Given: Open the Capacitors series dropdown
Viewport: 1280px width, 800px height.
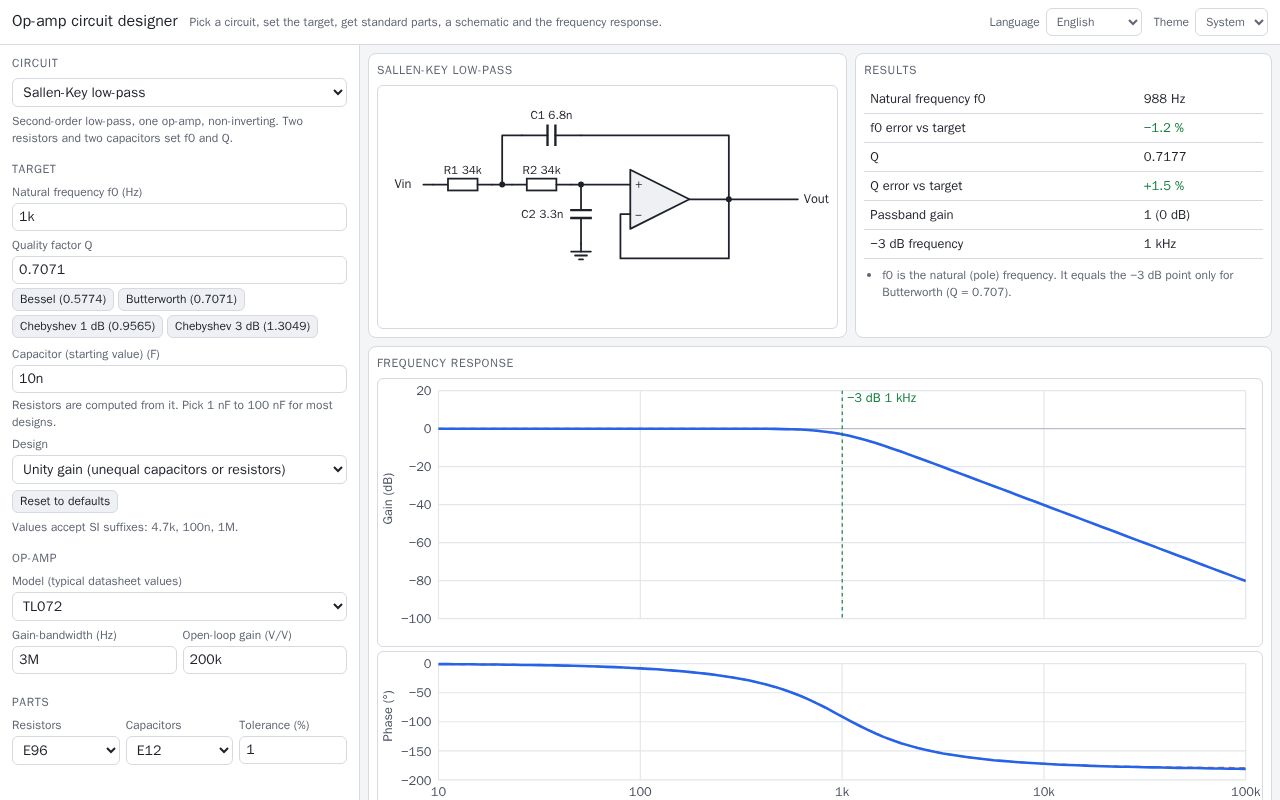Looking at the screenshot, I should tap(179, 750).
